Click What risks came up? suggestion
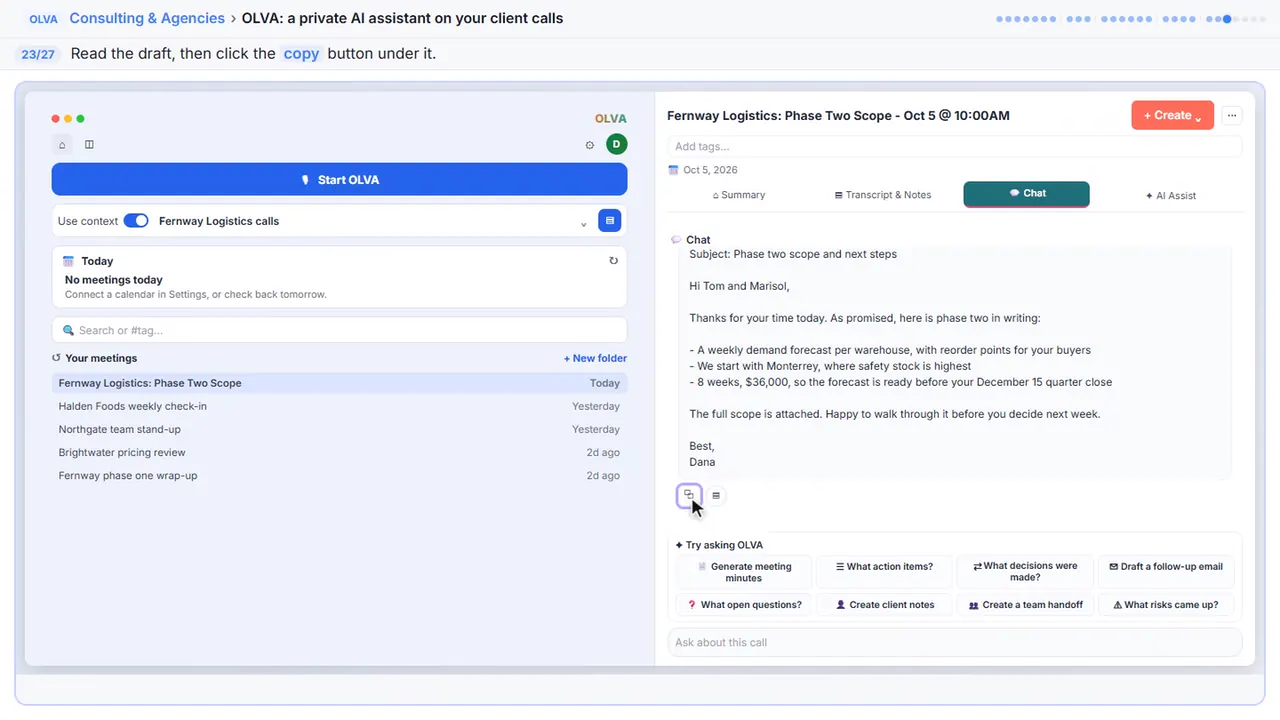Image resolution: width=1280 pixels, height=720 pixels. point(1166,605)
